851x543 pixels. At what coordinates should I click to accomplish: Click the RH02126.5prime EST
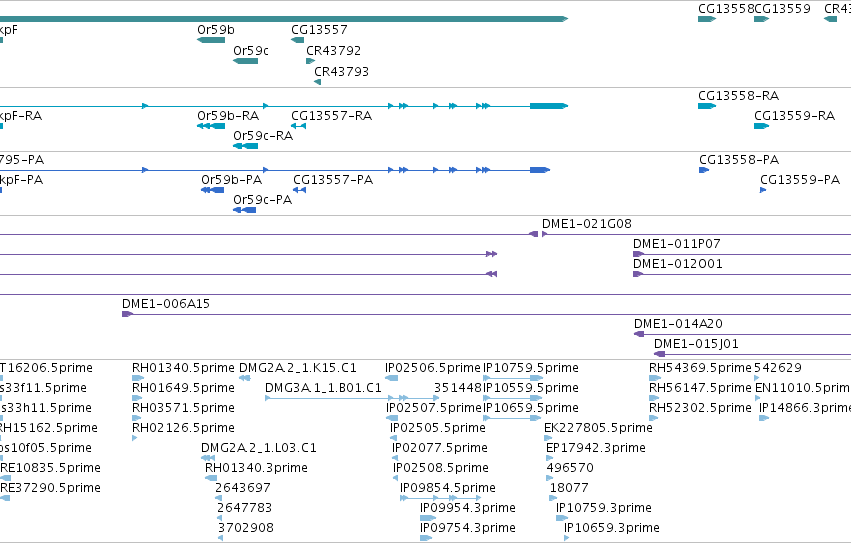click(x=135, y=438)
